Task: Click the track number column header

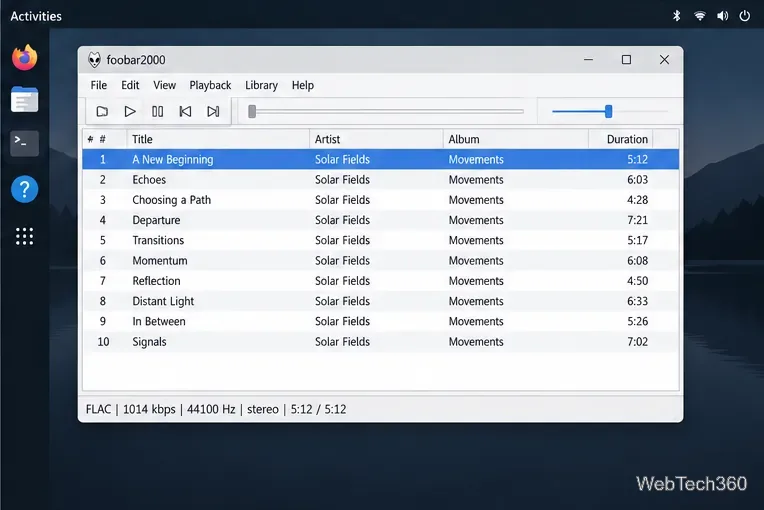Action: pos(105,139)
